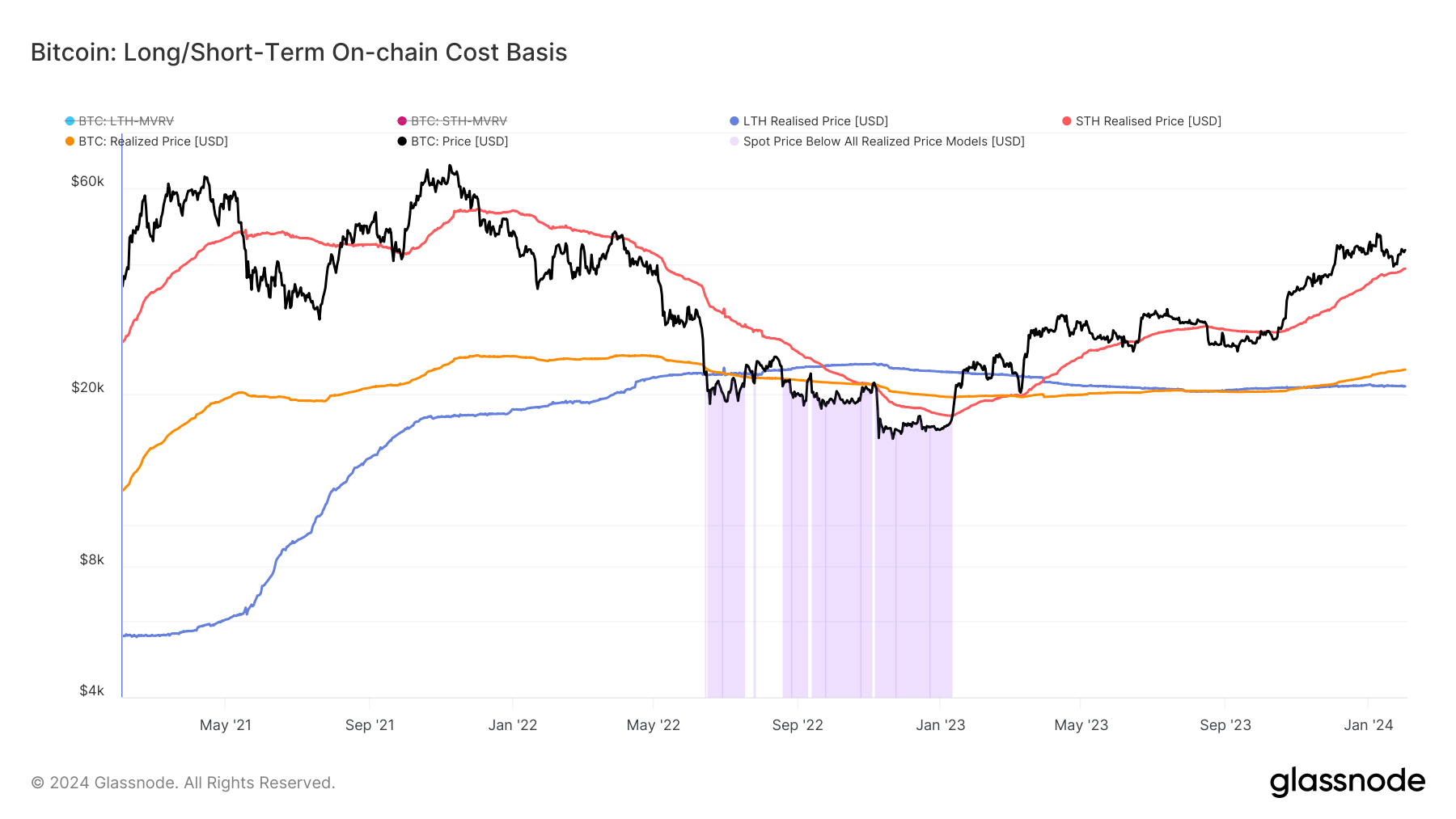
Task: Hide the STH Realised Price series
Action: point(1141,121)
